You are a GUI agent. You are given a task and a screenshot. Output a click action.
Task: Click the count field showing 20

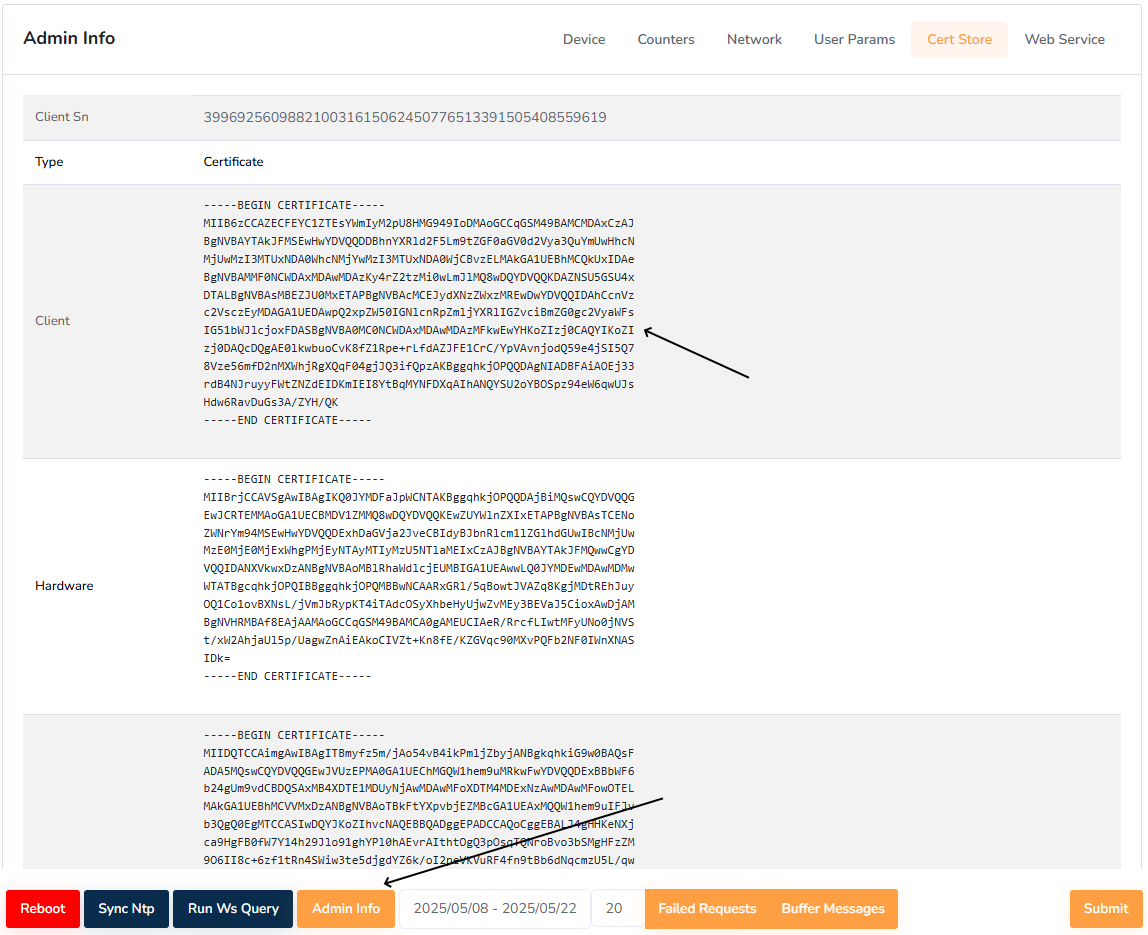618,909
